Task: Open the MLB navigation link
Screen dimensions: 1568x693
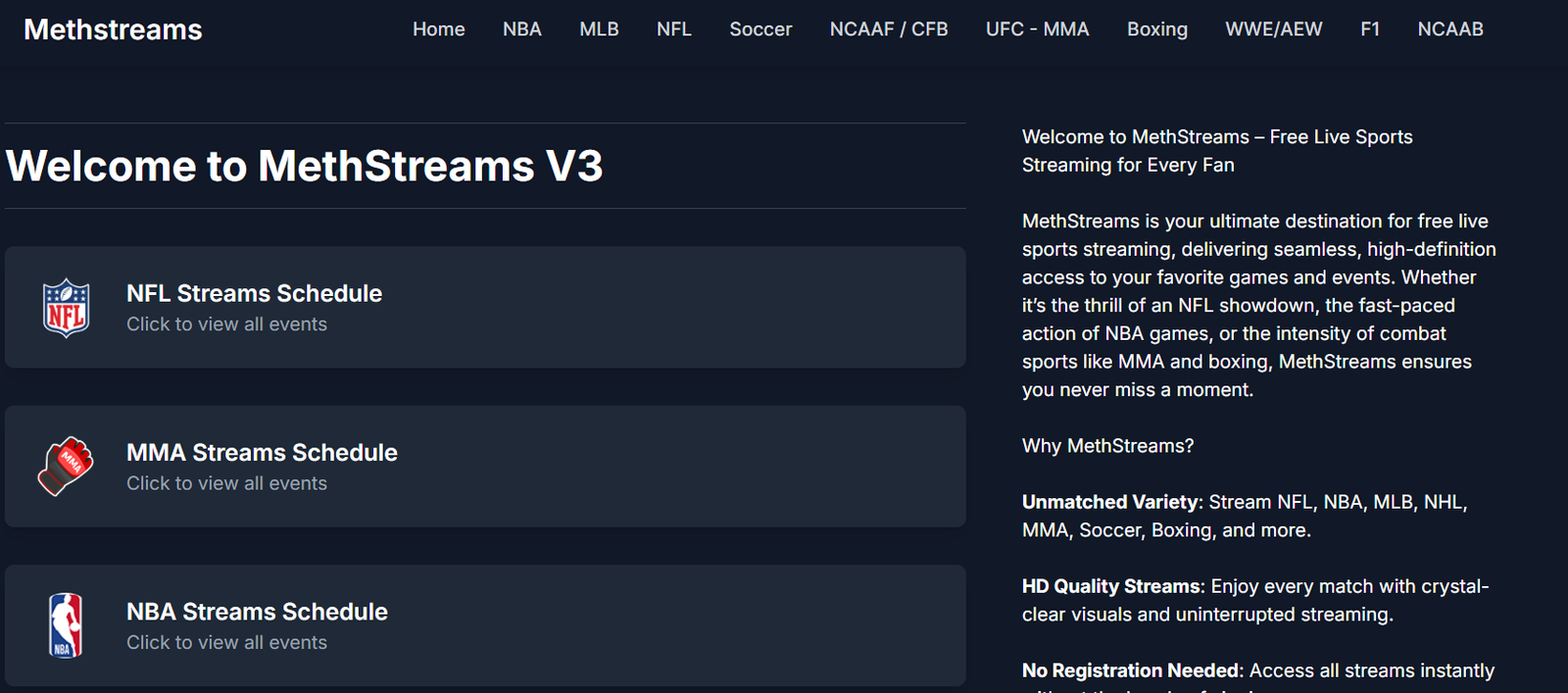Action: (x=599, y=29)
